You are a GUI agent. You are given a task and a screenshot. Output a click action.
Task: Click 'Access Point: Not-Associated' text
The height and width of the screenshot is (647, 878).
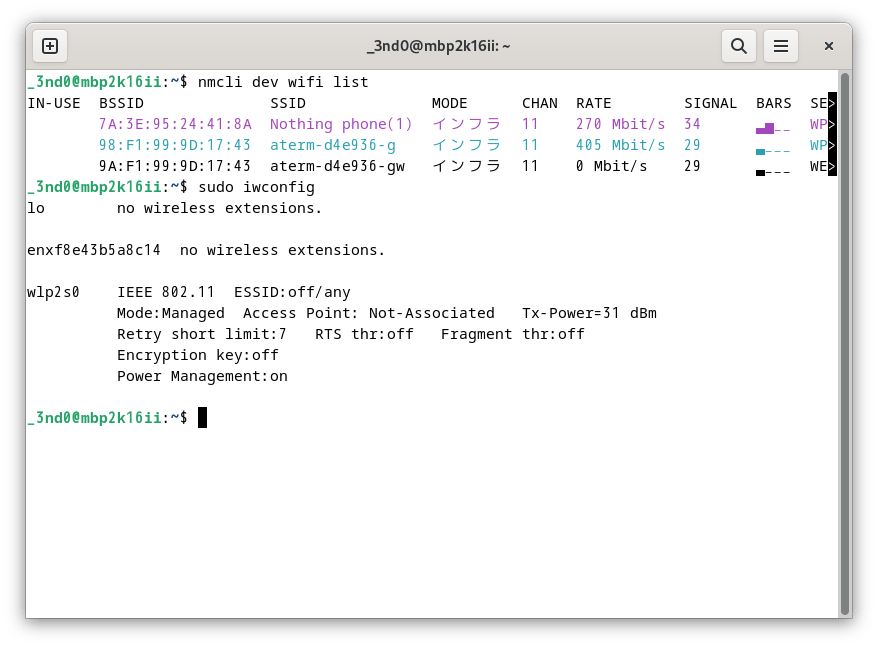(x=368, y=313)
